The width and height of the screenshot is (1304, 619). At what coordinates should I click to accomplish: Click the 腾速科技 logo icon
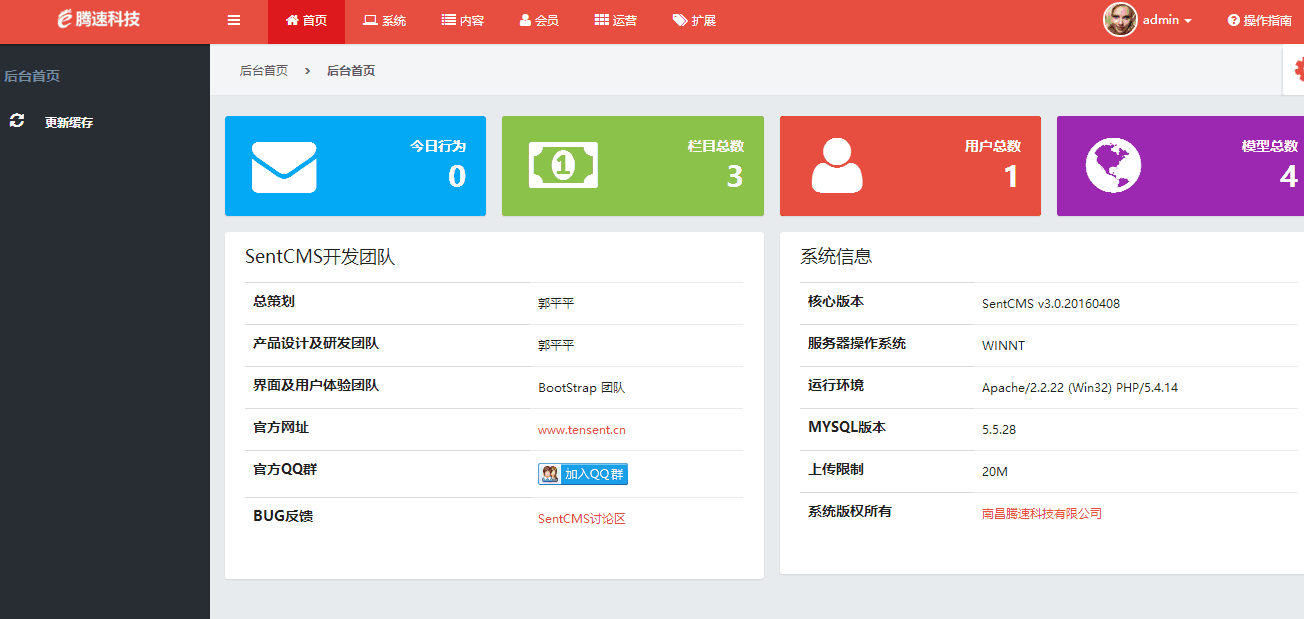point(63,18)
